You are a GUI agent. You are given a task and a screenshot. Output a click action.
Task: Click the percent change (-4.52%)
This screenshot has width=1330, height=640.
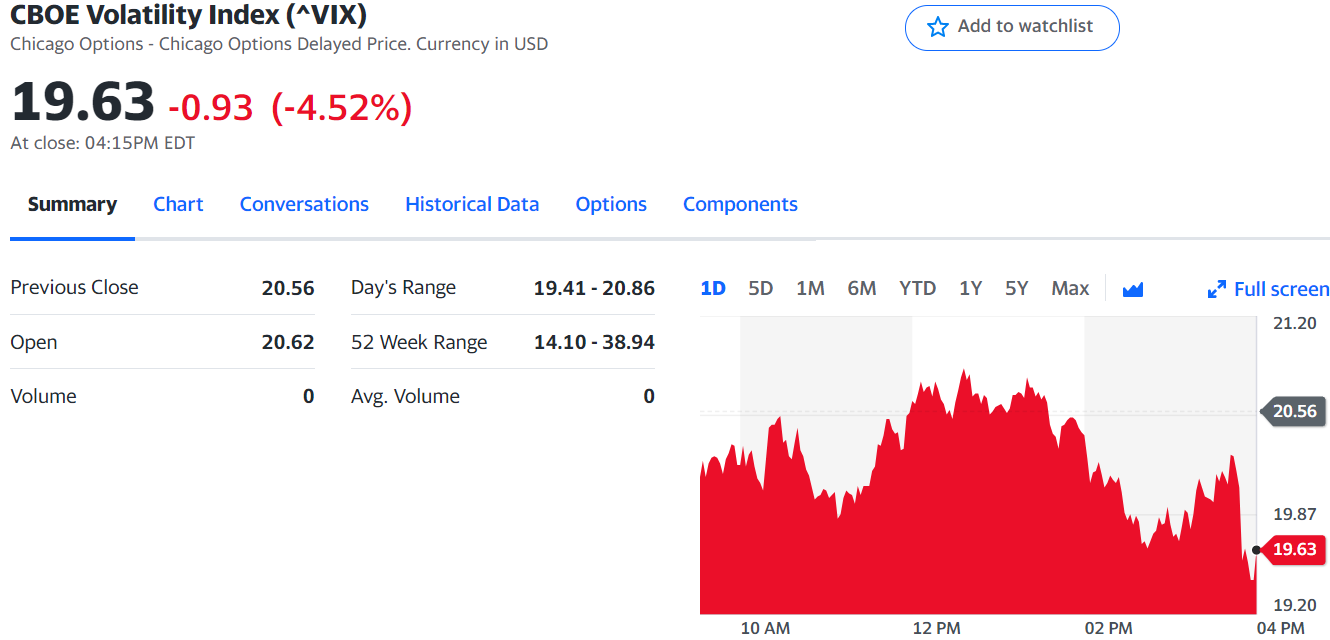[342, 107]
